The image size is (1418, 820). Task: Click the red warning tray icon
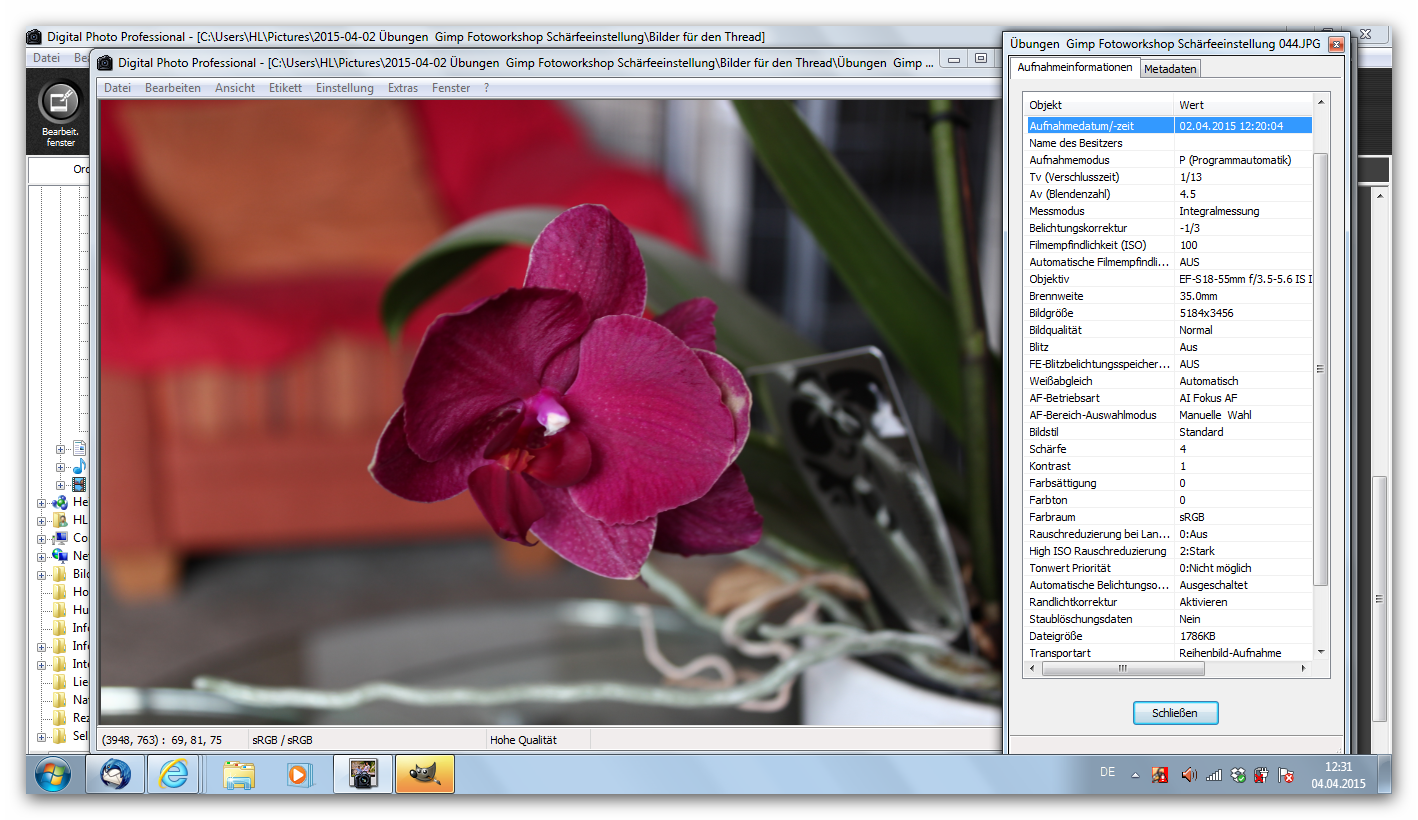tap(1161, 775)
